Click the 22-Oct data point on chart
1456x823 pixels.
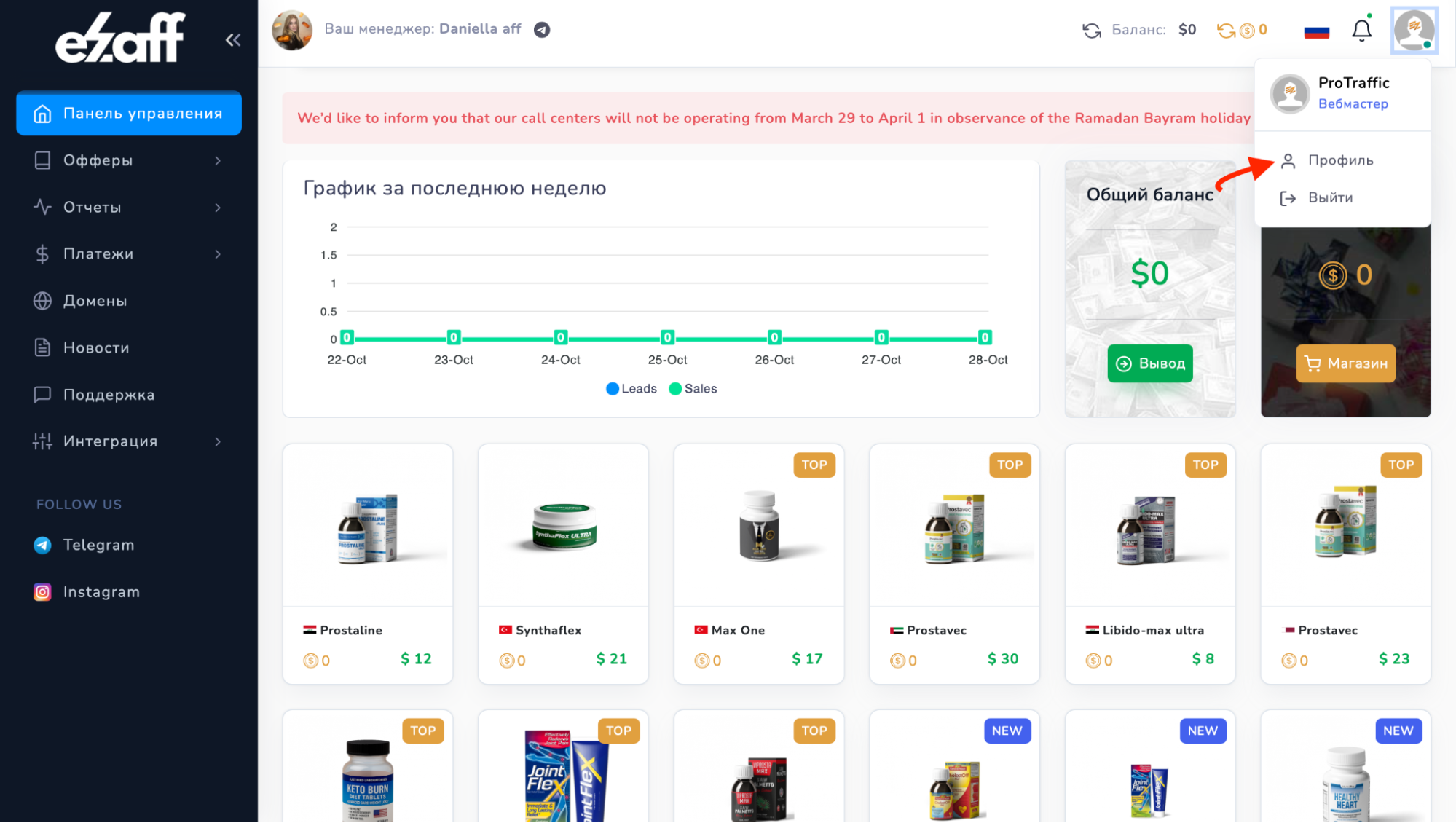pyautogui.click(x=347, y=338)
